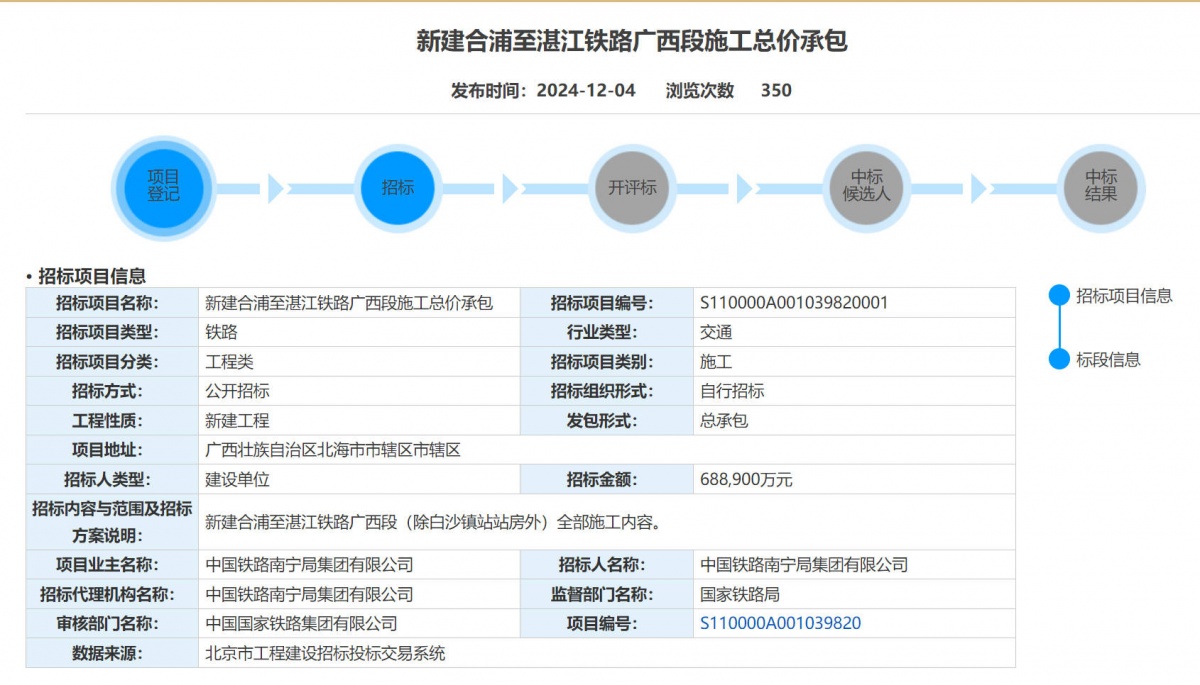Click the arrow between 项目登记 and 招标
The height and width of the screenshot is (685, 1200).
pos(276,188)
